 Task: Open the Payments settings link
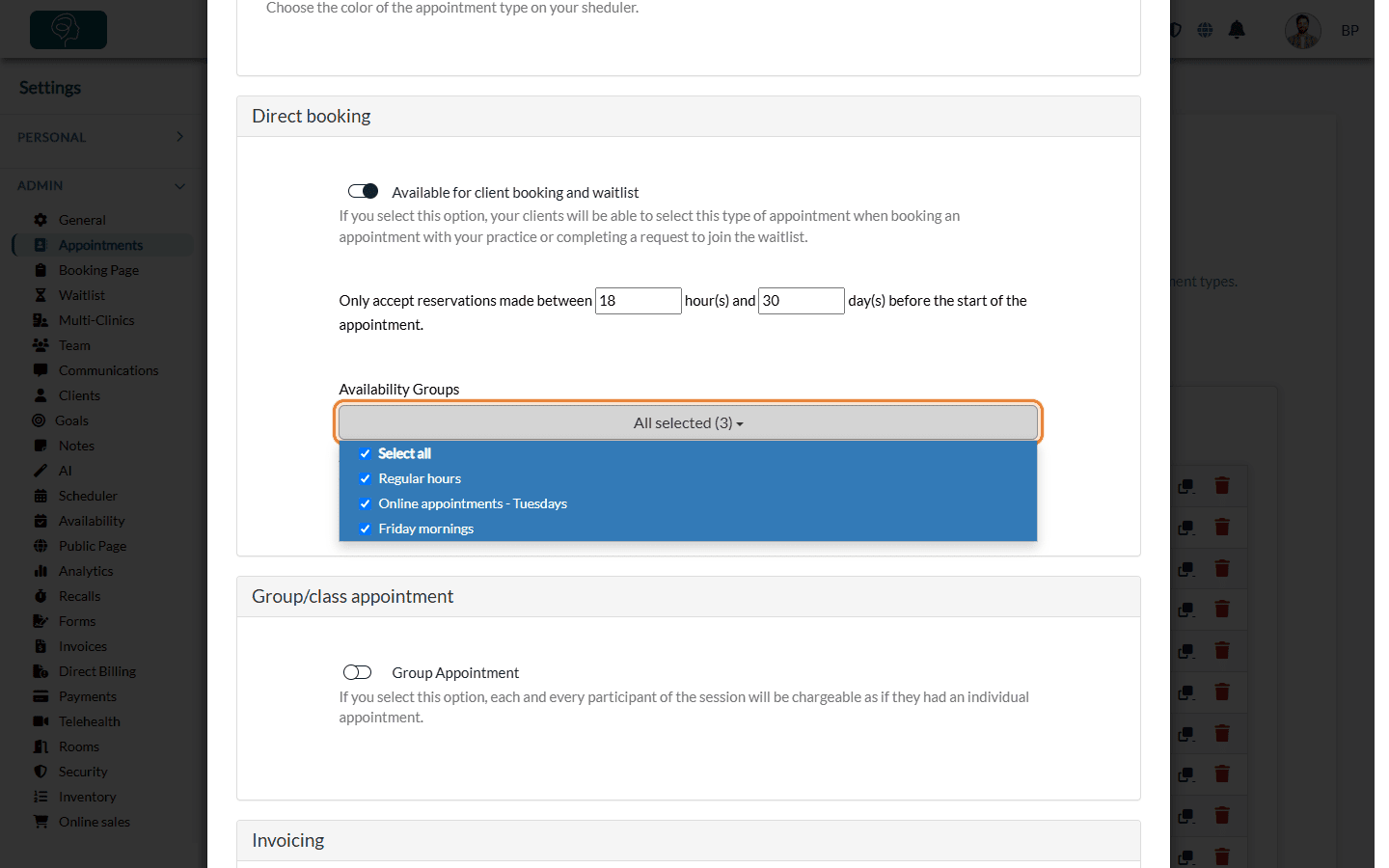(88, 696)
